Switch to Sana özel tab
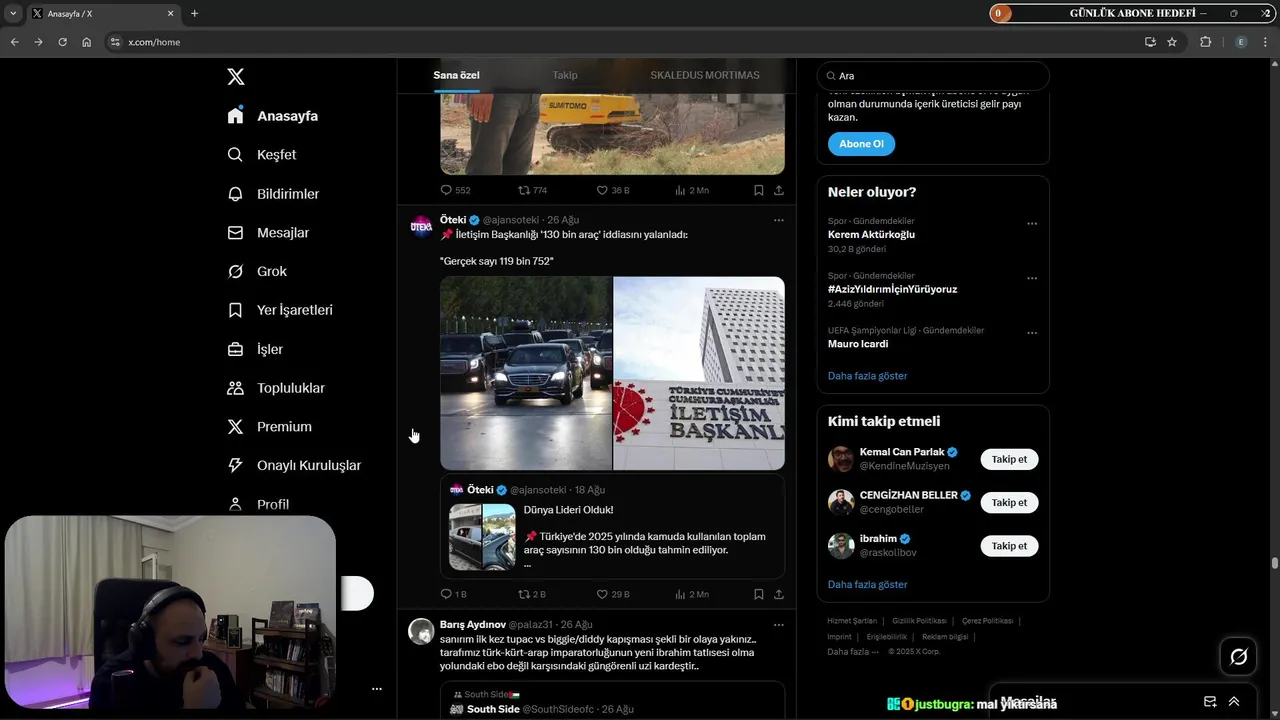Screen dimensions: 1280x720 [x=456, y=75]
